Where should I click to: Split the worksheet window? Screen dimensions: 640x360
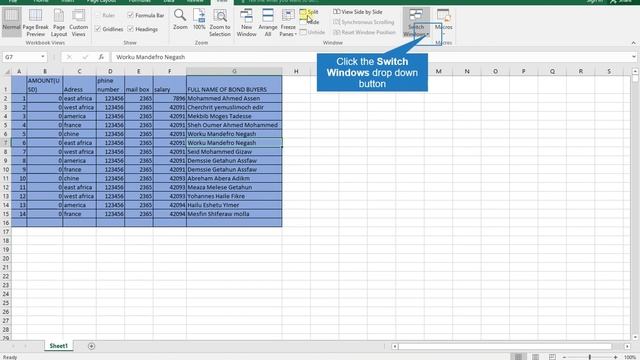[x=309, y=12]
